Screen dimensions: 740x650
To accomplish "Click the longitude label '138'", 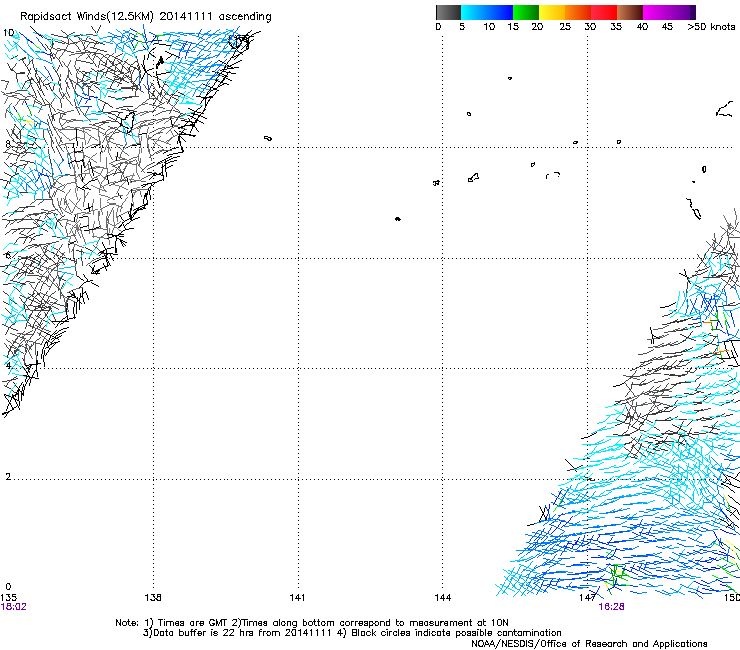I will point(152,597).
